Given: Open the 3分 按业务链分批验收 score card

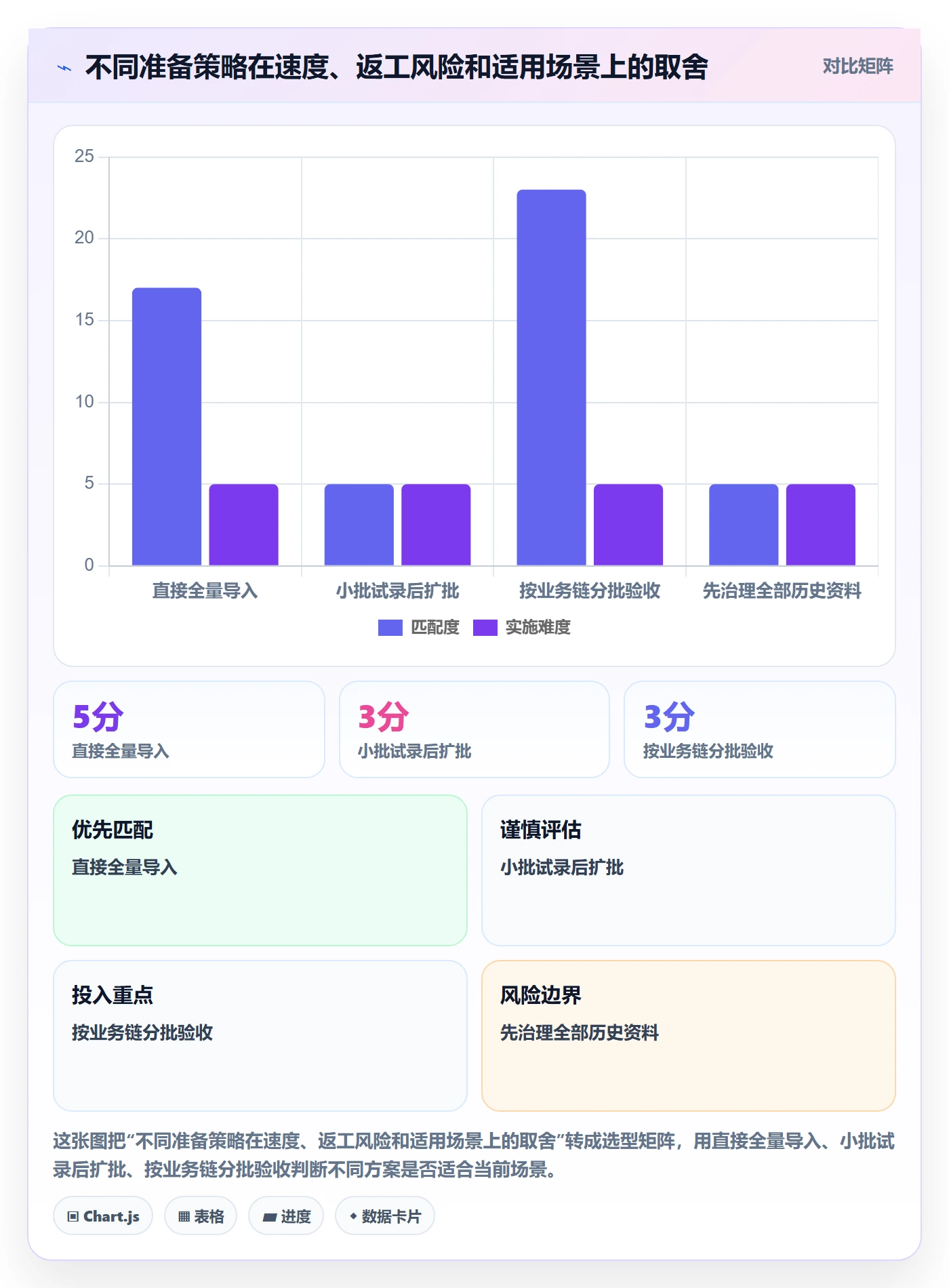Looking at the screenshot, I should pos(760,729).
